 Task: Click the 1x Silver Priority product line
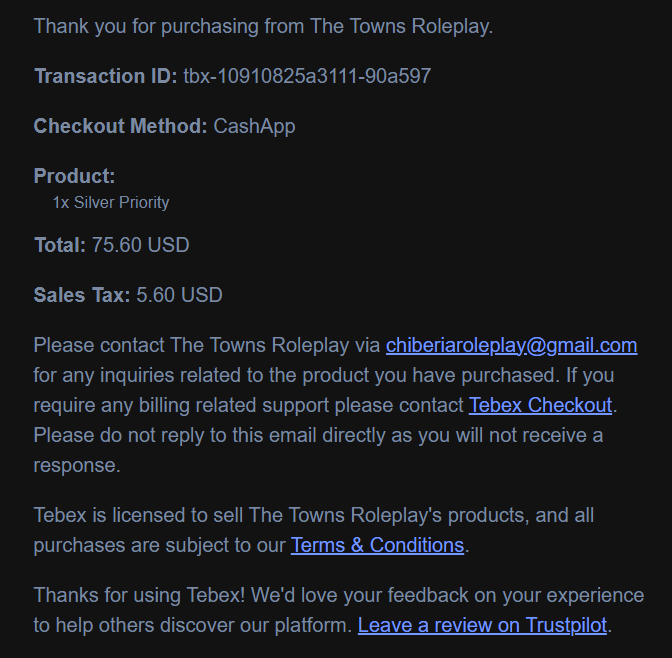pyautogui.click(x=111, y=202)
